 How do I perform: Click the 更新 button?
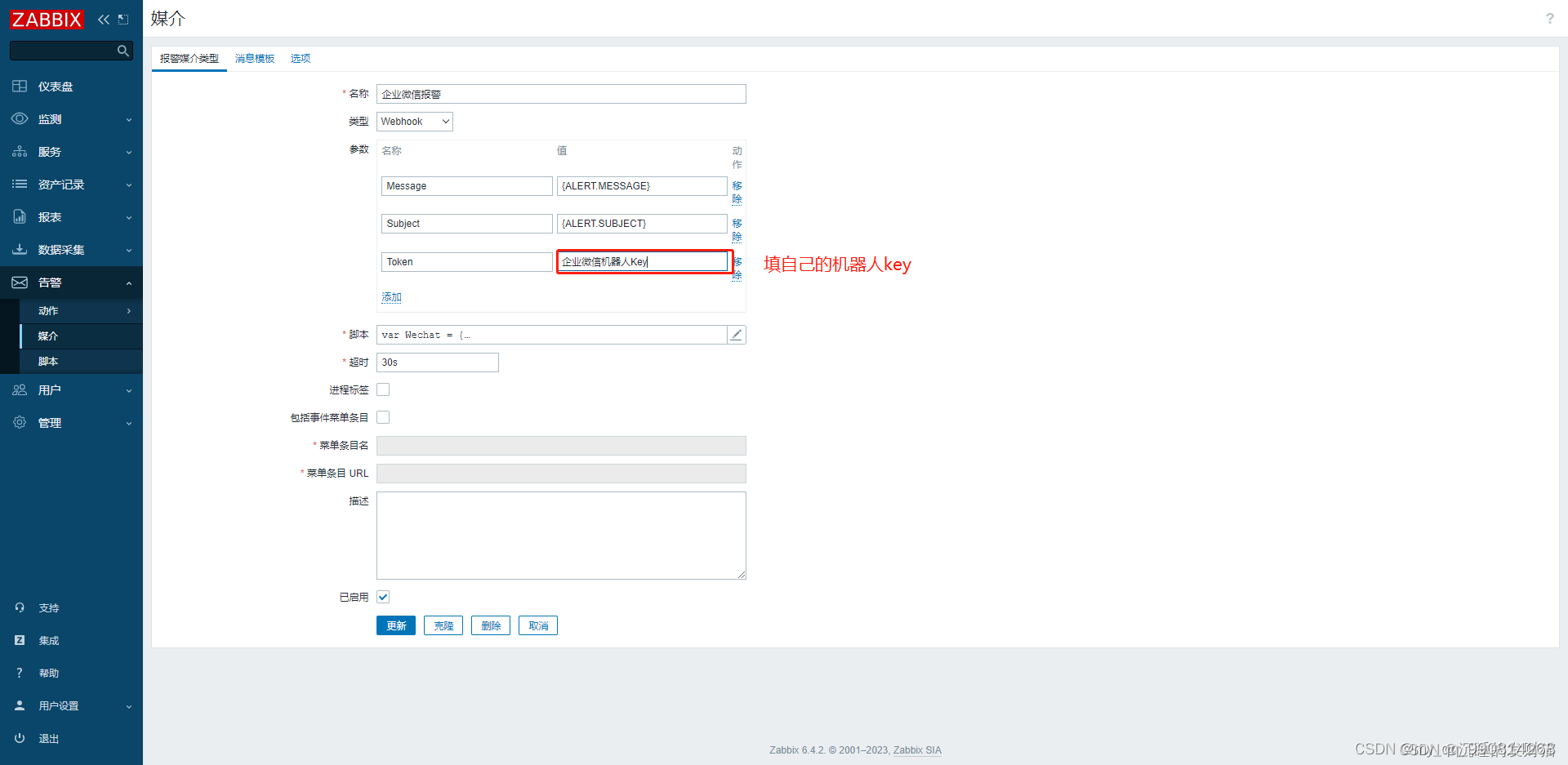(x=396, y=625)
